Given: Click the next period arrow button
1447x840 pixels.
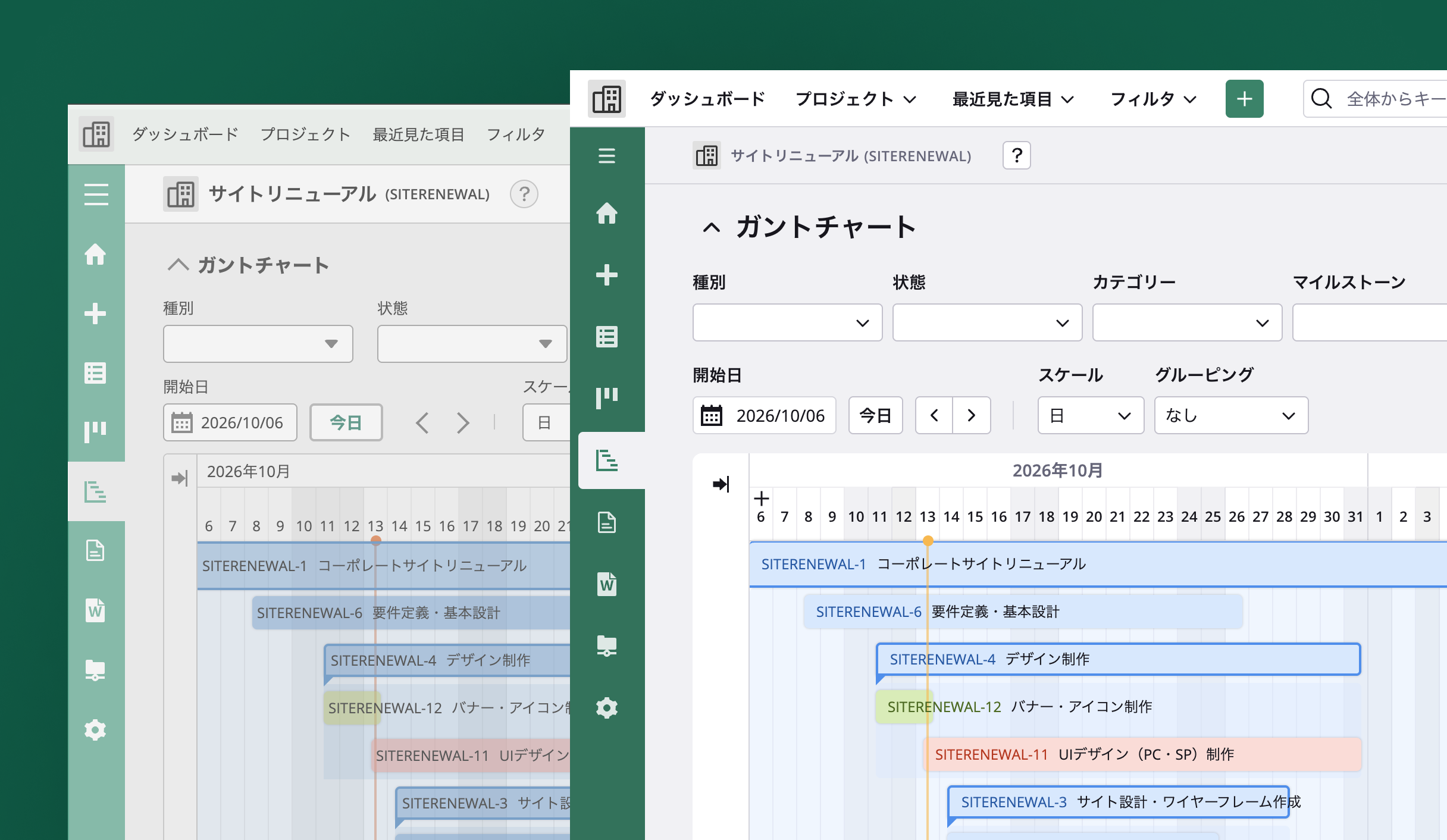Looking at the screenshot, I should click(x=972, y=415).
